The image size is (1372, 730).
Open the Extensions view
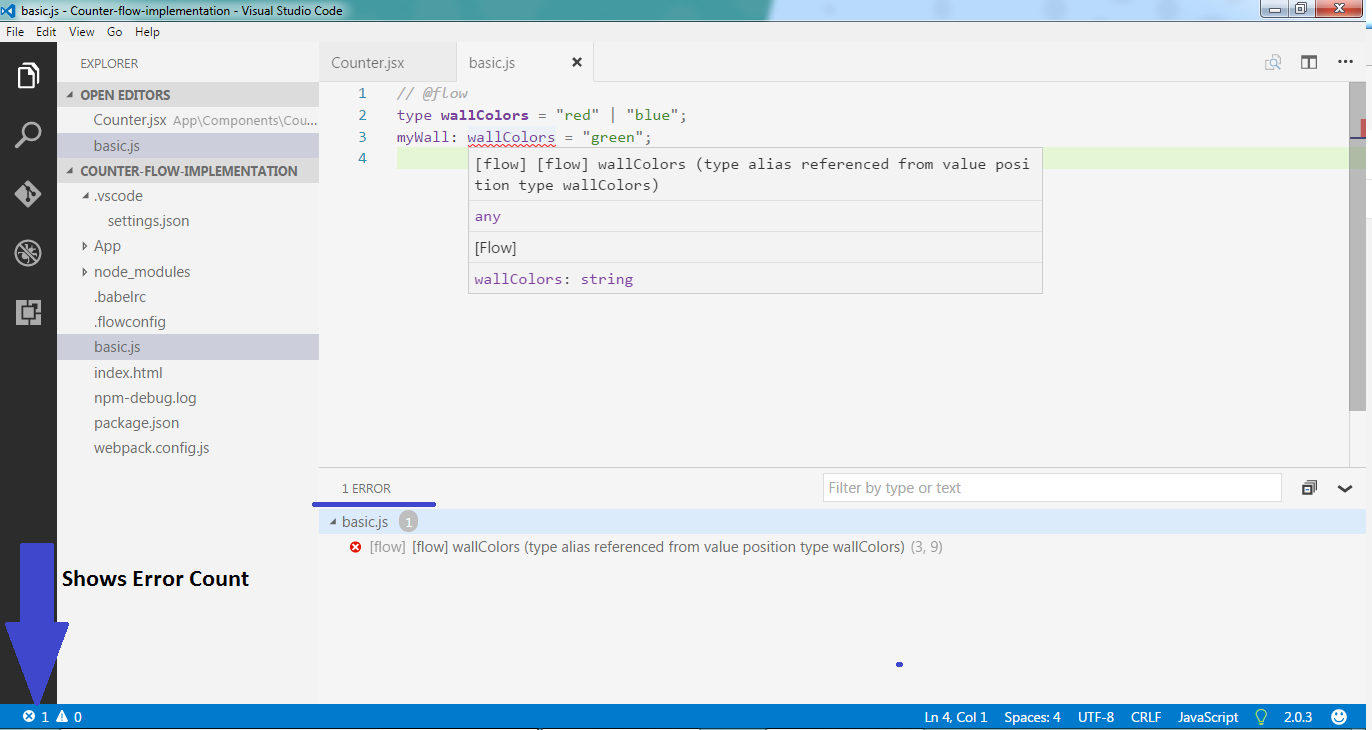tap(27, 313)
